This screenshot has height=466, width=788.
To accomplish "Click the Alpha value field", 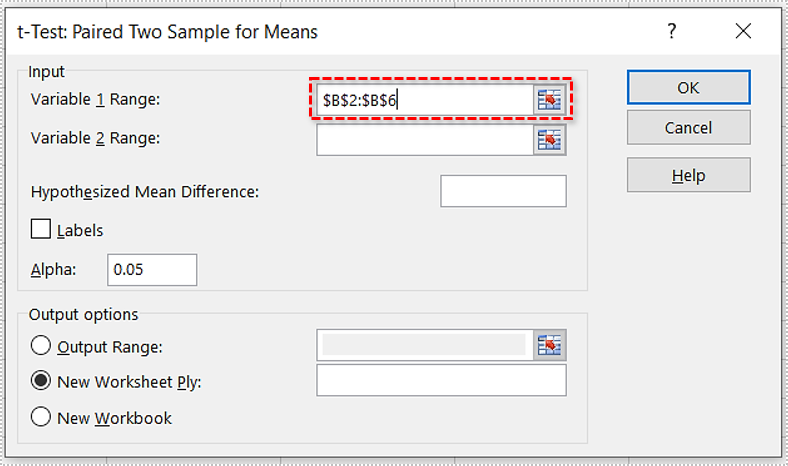I will [153, 270].
